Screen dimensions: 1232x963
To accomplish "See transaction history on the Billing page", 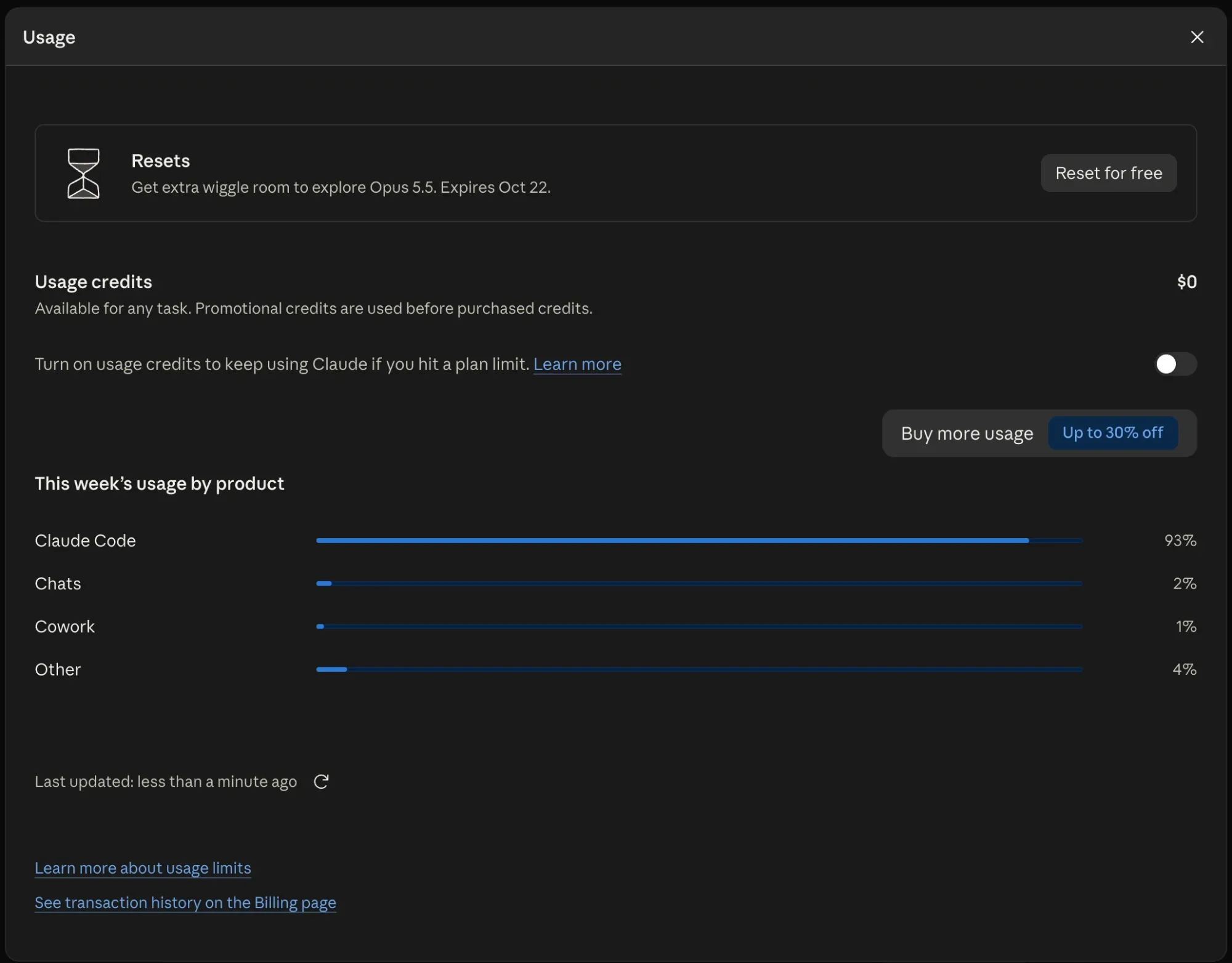I will [185, 902].
